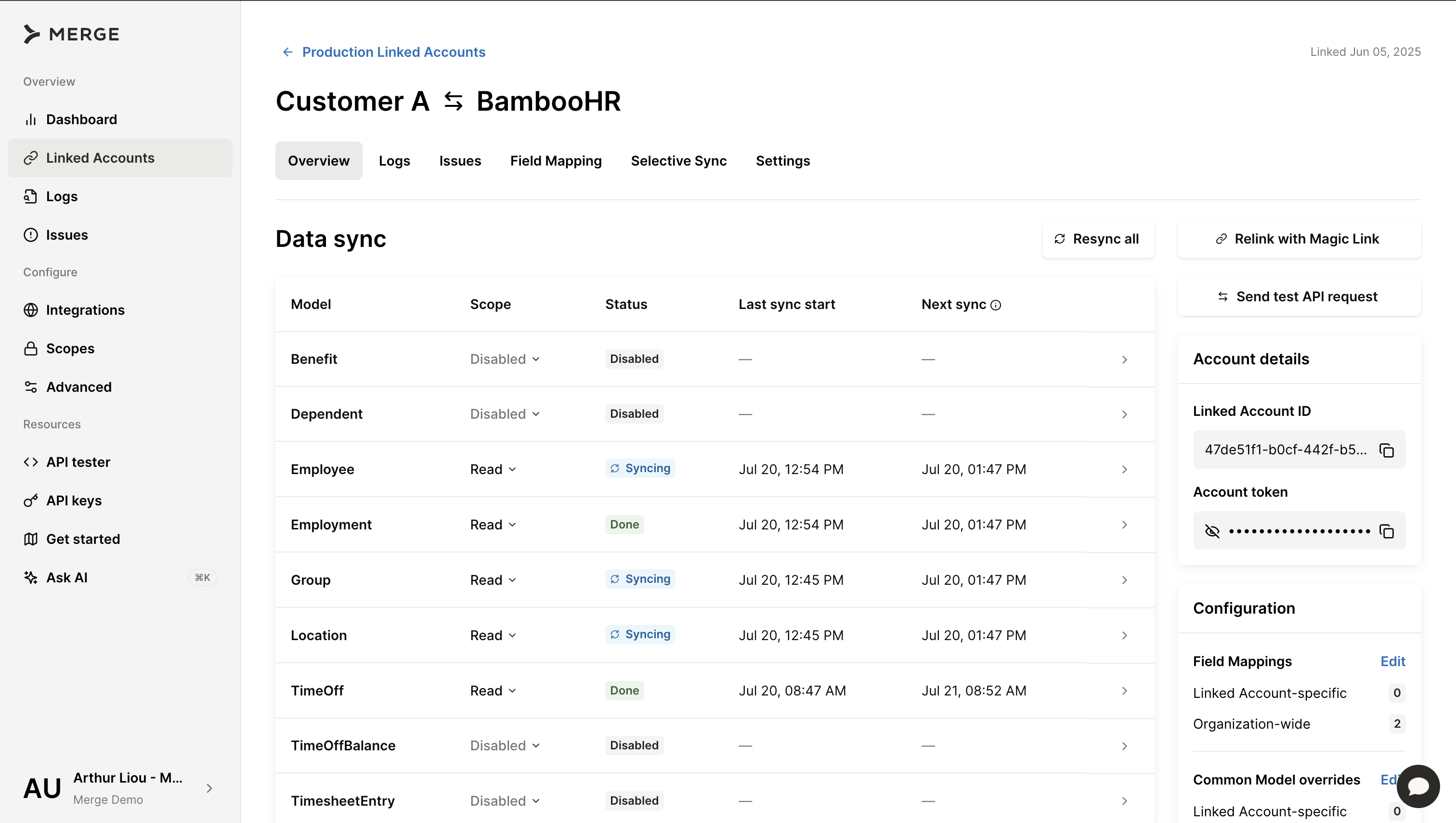Open the support chat bubble

1418,786
